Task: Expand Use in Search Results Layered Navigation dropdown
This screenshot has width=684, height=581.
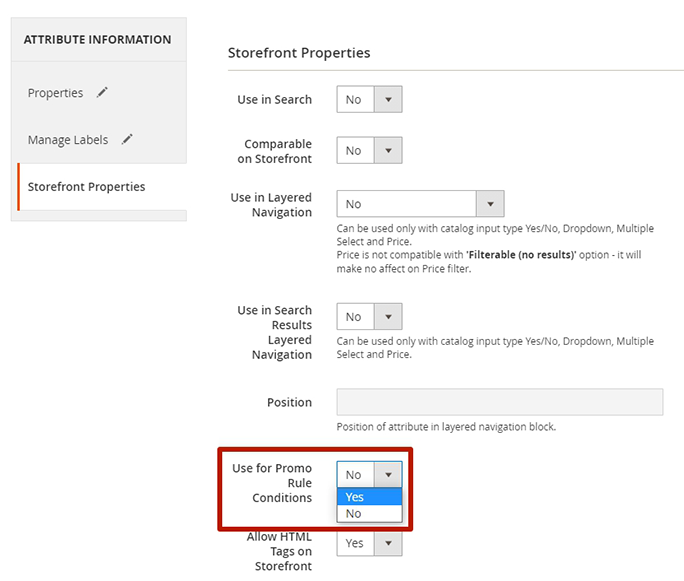Action: pos(369,317)
